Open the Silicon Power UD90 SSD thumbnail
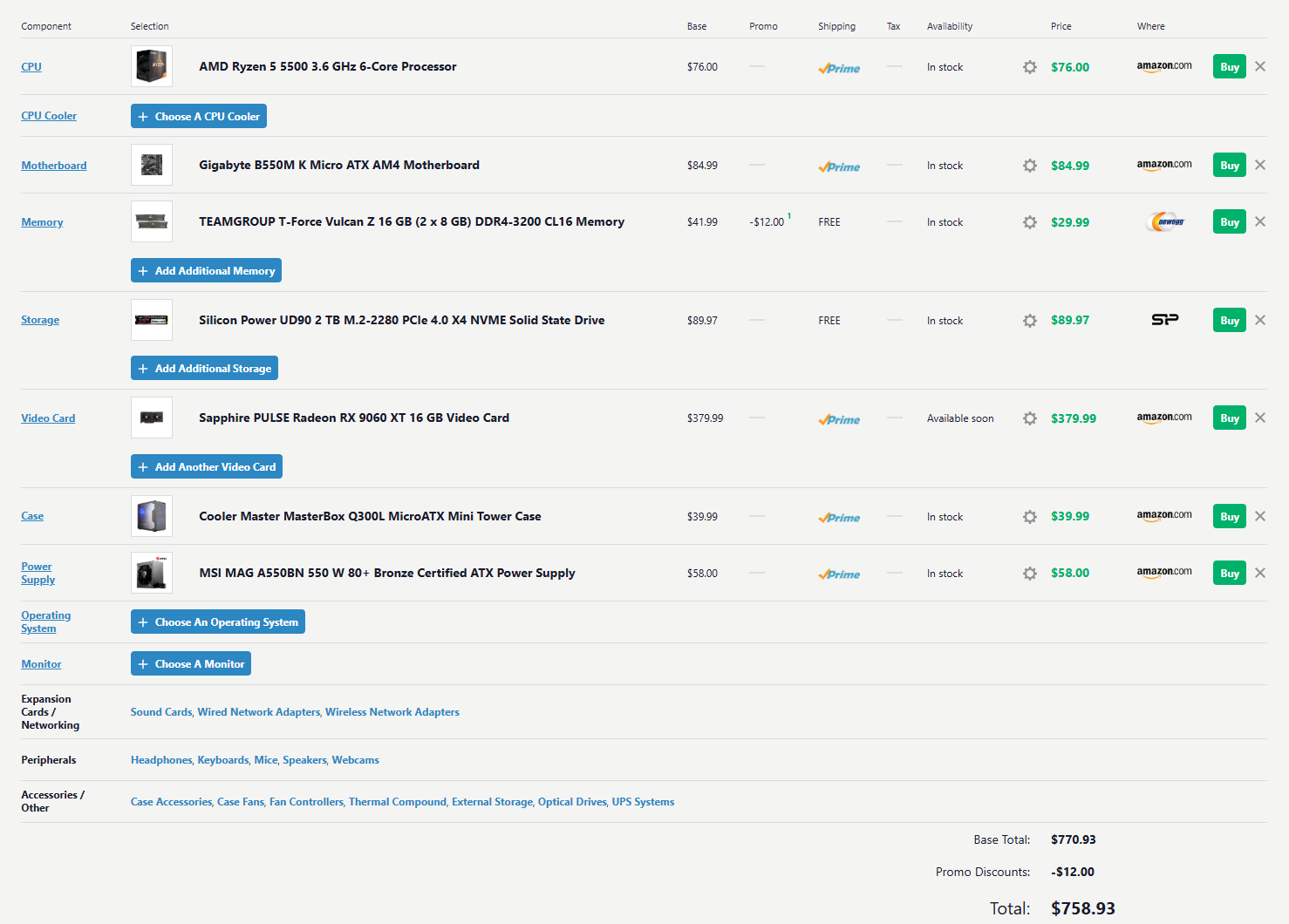Viewport: 1289px width, 924px height. [152, 320]
